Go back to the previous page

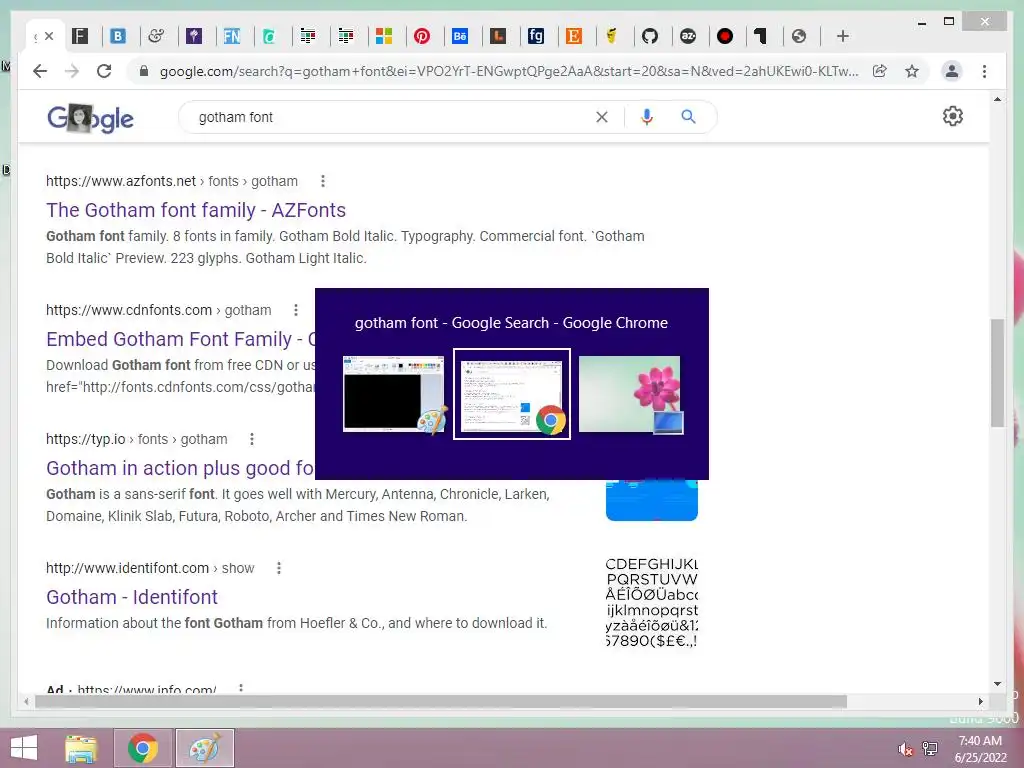(x=40, y=71)
